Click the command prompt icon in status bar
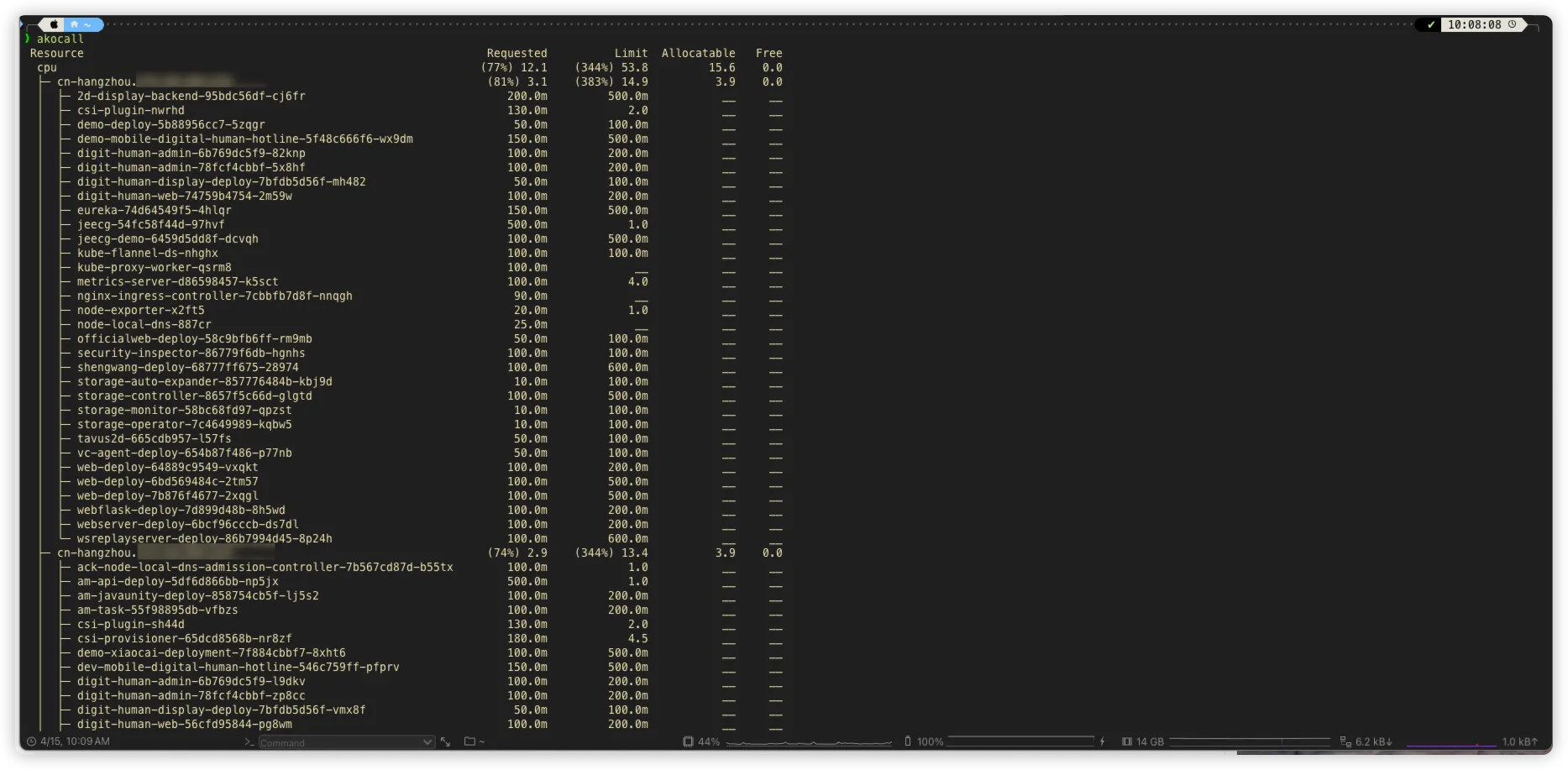The height and width of the screenshot is (770, 1568). (x=249, y=741)
